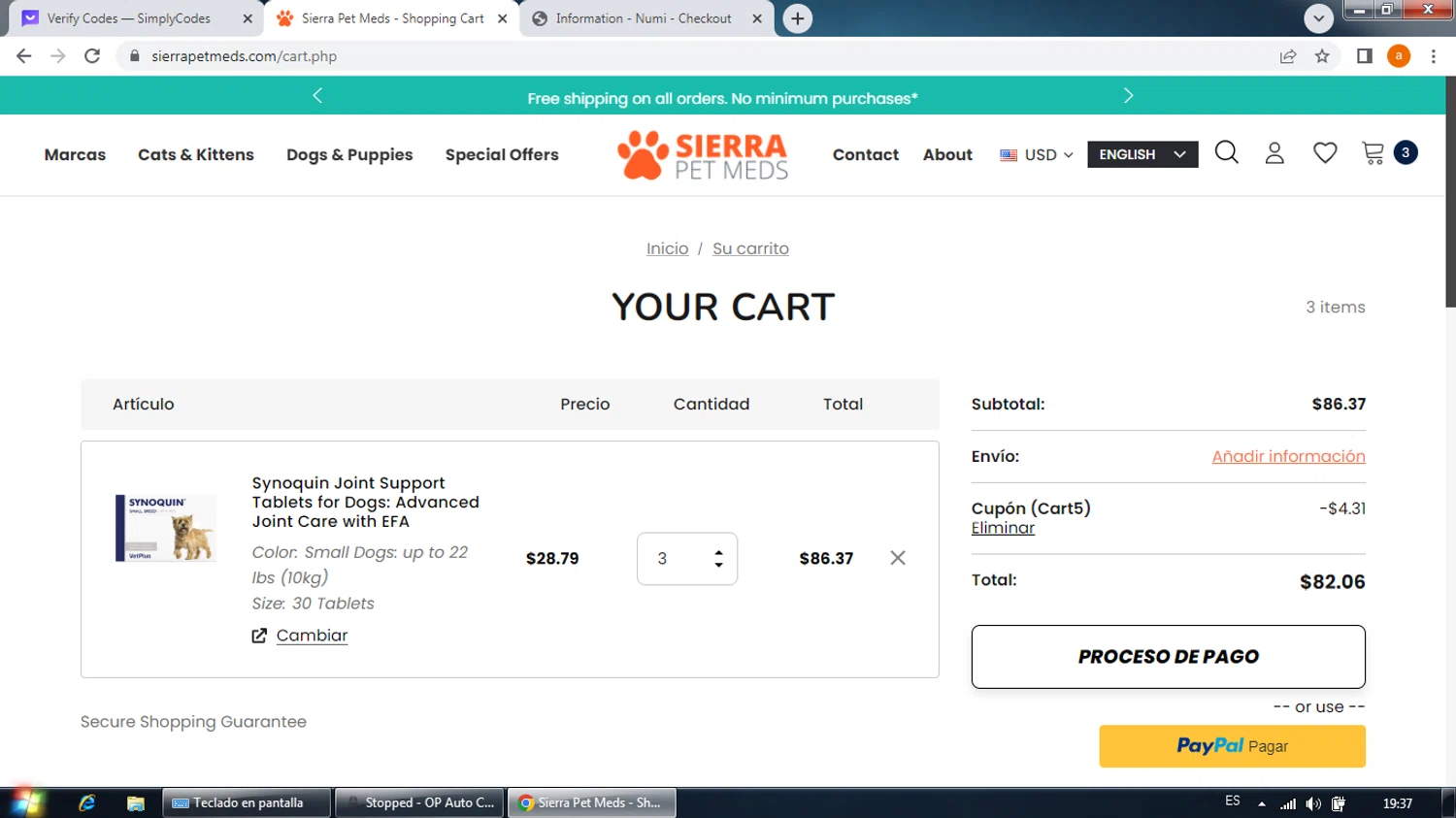This screenshot has height=818, width=1456.
Task: Click the share page icon
Action: pos(1288,56)
